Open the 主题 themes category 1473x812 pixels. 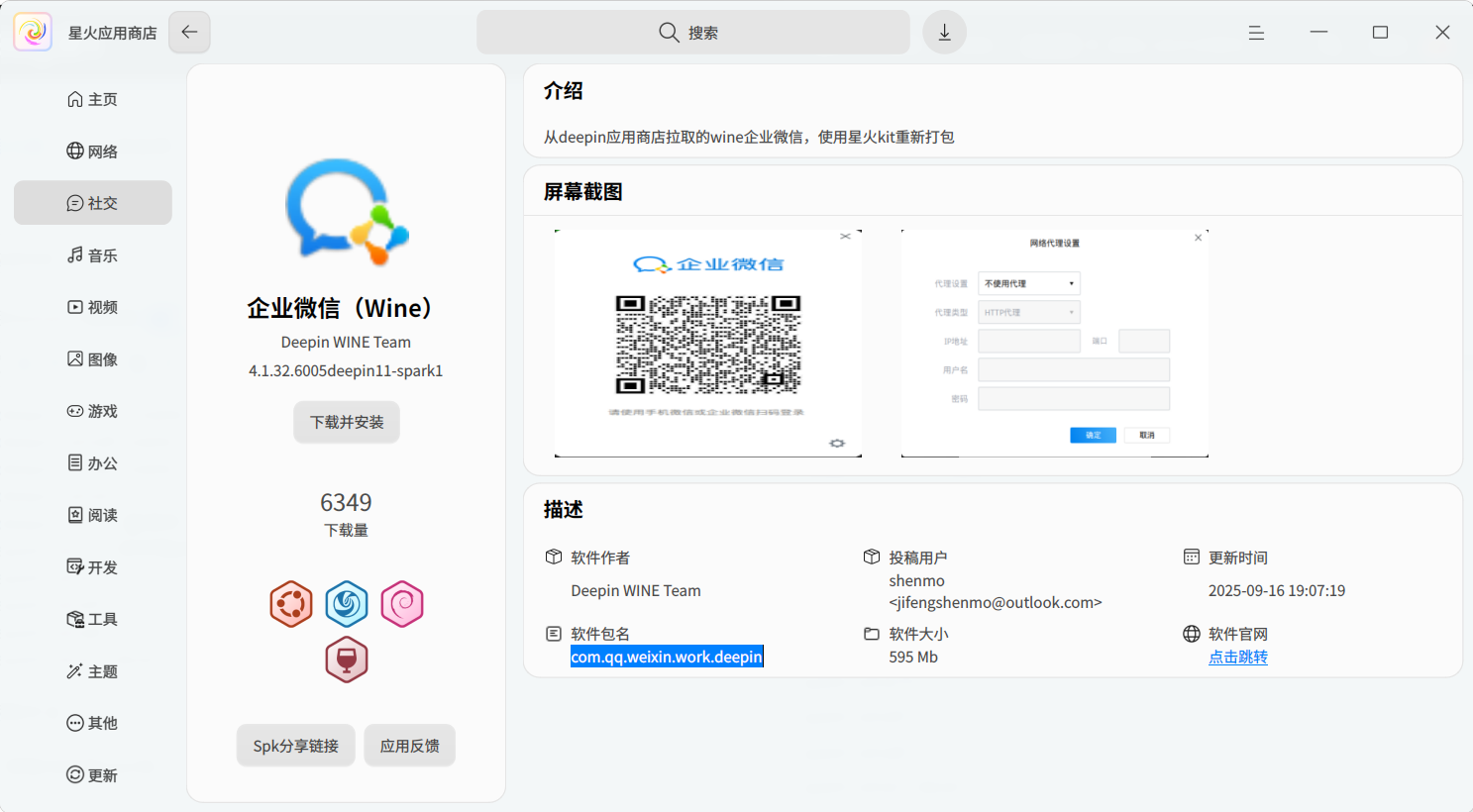93,670
